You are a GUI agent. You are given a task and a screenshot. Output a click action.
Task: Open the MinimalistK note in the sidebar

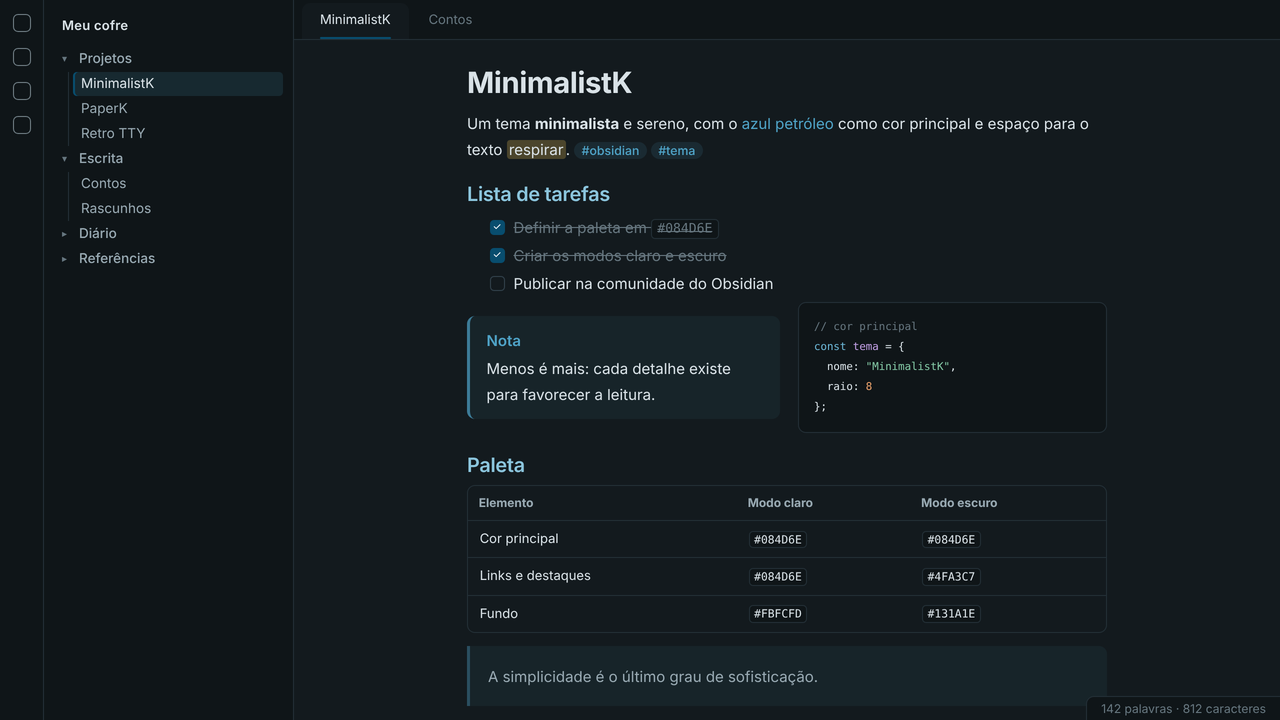pyautogui.click(x=178, y=84)
